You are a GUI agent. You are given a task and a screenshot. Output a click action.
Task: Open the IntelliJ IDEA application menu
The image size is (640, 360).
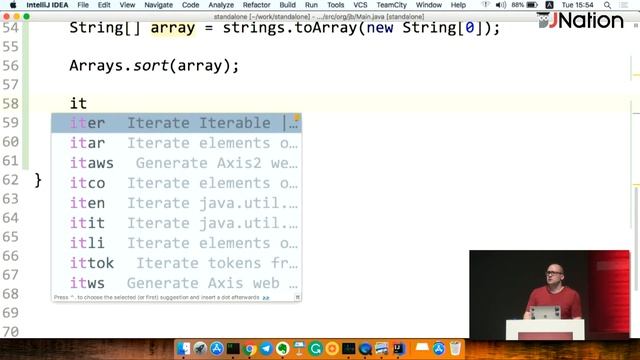click(47, 5)
